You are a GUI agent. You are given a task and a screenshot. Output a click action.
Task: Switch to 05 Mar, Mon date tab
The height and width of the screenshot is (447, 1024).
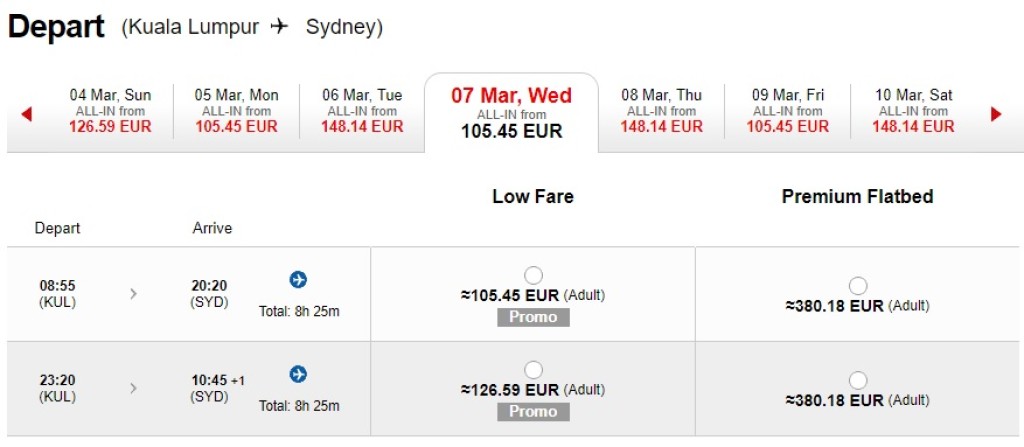pos(236,111)
